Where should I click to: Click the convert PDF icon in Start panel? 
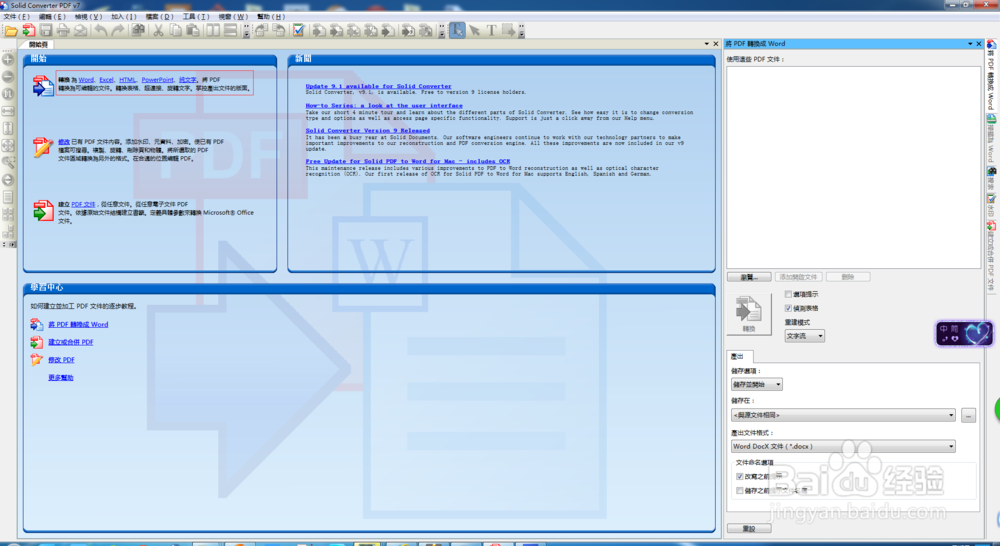43,85
